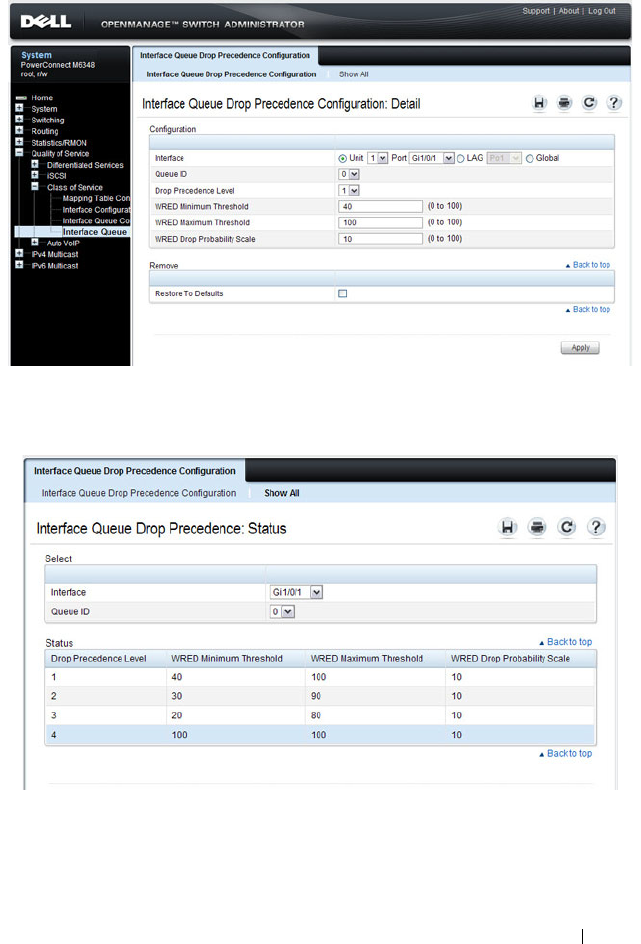The width and height of the screenshot is (641, 944).
Task: Select the Global interface radio button
Action: (x=530, y=158)
